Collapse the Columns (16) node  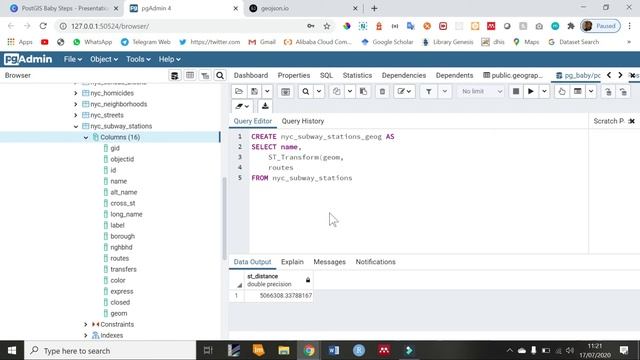[86, 138]
